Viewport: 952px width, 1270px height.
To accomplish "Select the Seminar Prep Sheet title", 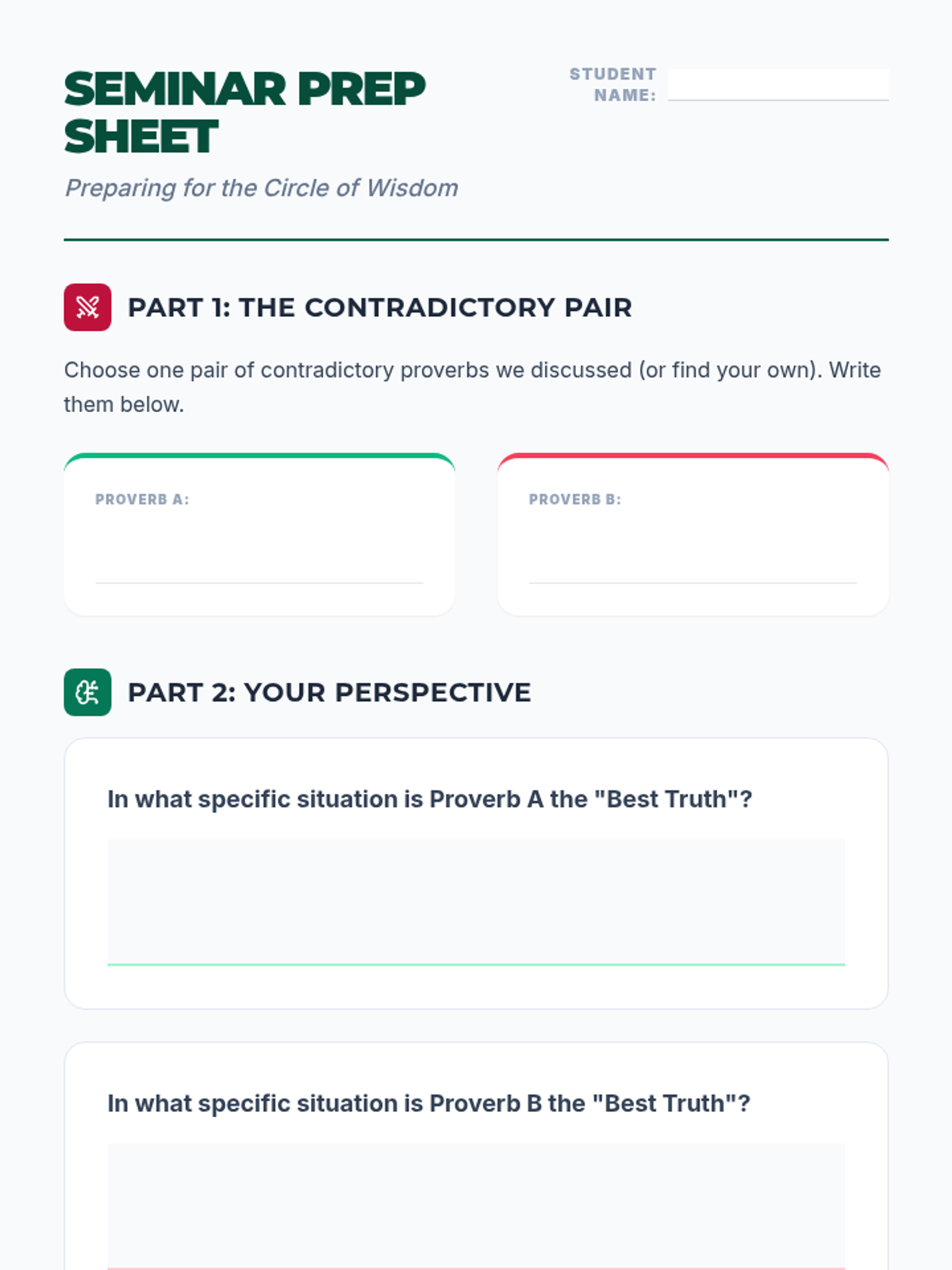I will click(244, 112).
